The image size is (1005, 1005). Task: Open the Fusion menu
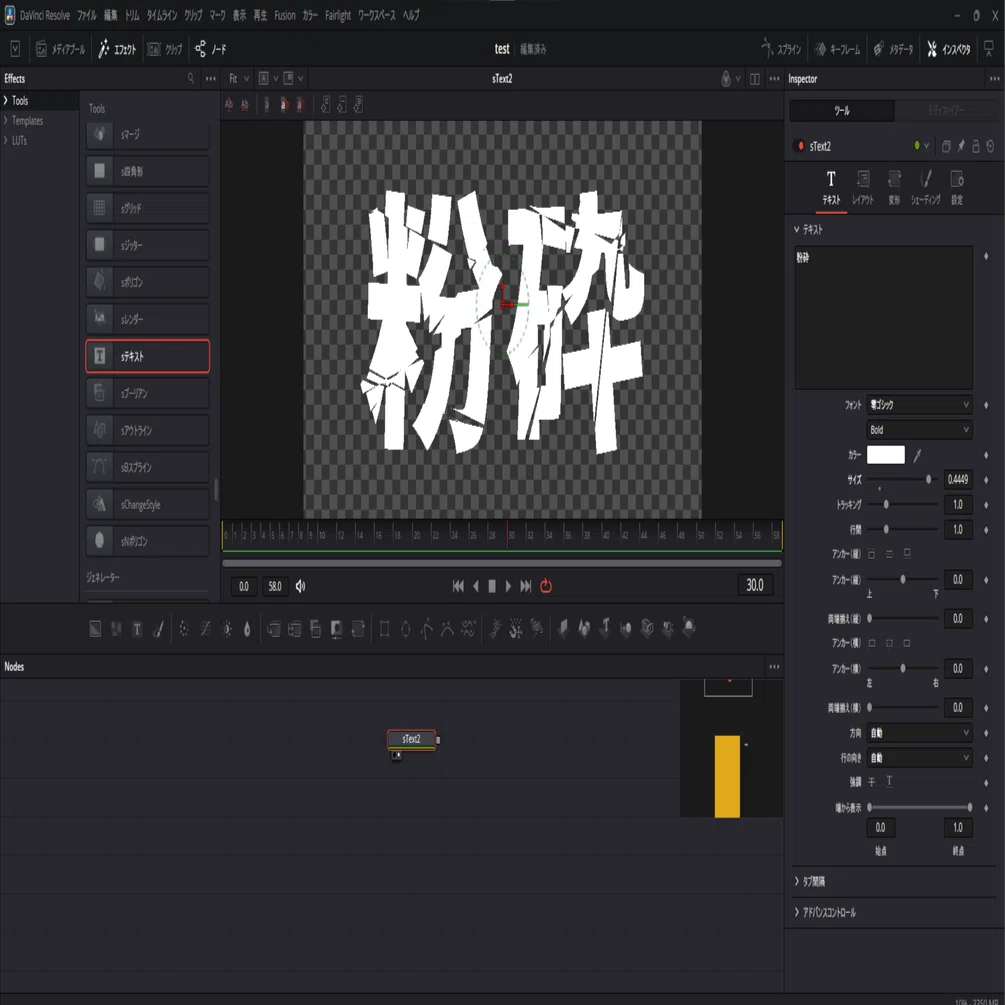tap(285, 15)
